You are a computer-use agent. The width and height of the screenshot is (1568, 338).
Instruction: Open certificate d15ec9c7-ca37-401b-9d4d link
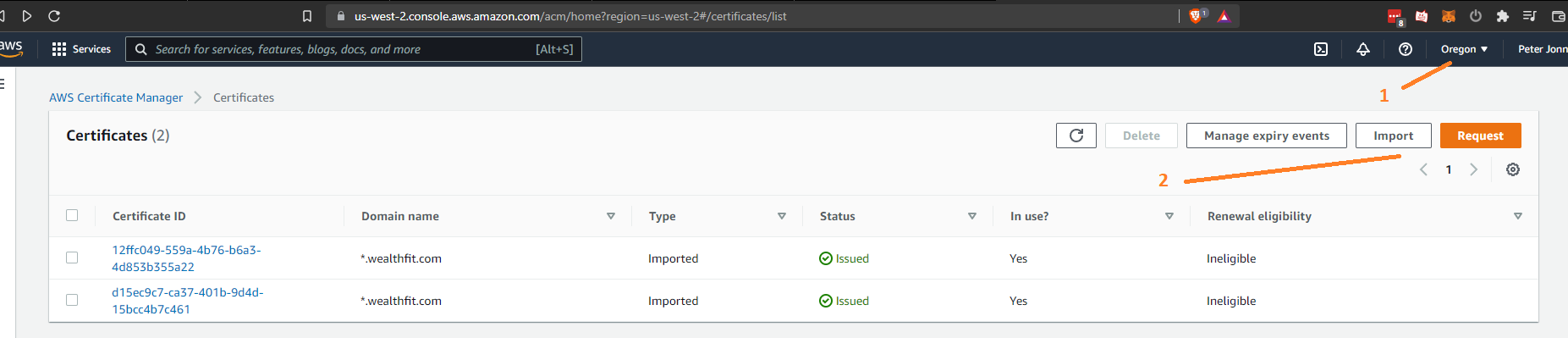pyautogui.click(x=188, y=301)
